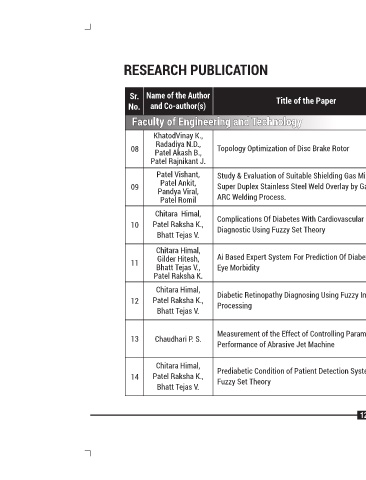Screen dimensions: 366x480
Task: Select title Topology Optimization of Disc Brake Rotor
Action: pyautogui.click(x=283, y=148)
